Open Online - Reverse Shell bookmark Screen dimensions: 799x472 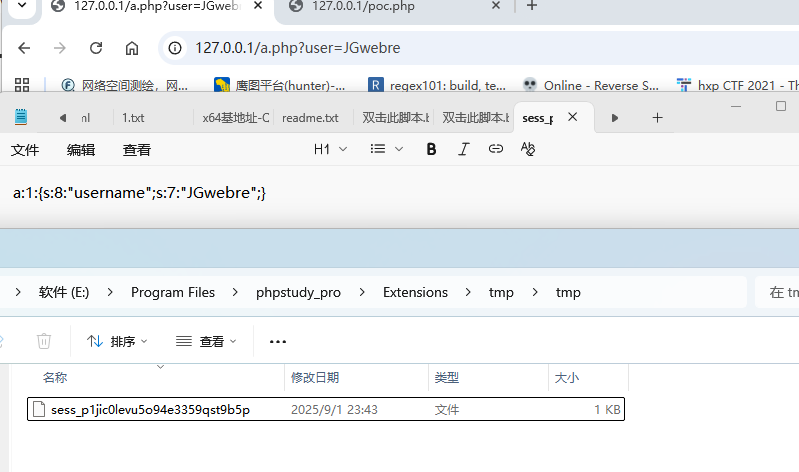pyautogui.click(x=591, y=85)
